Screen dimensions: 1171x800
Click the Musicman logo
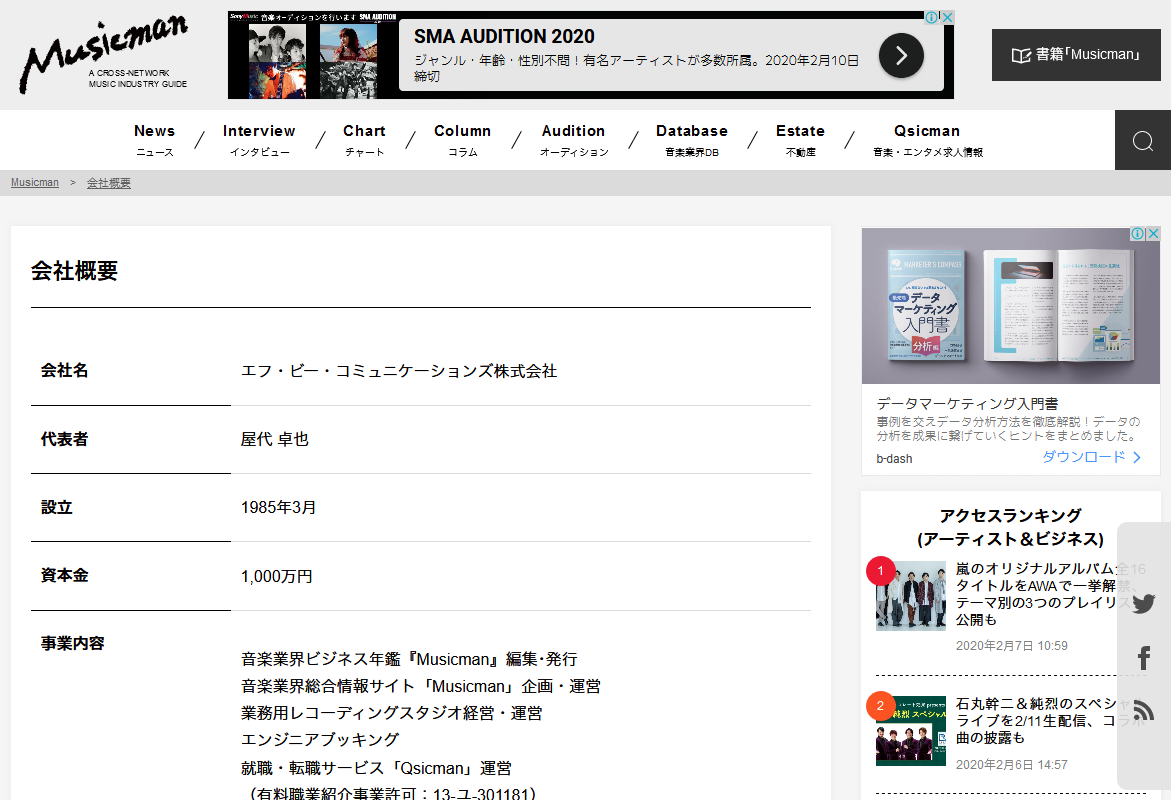click(103, 55)
